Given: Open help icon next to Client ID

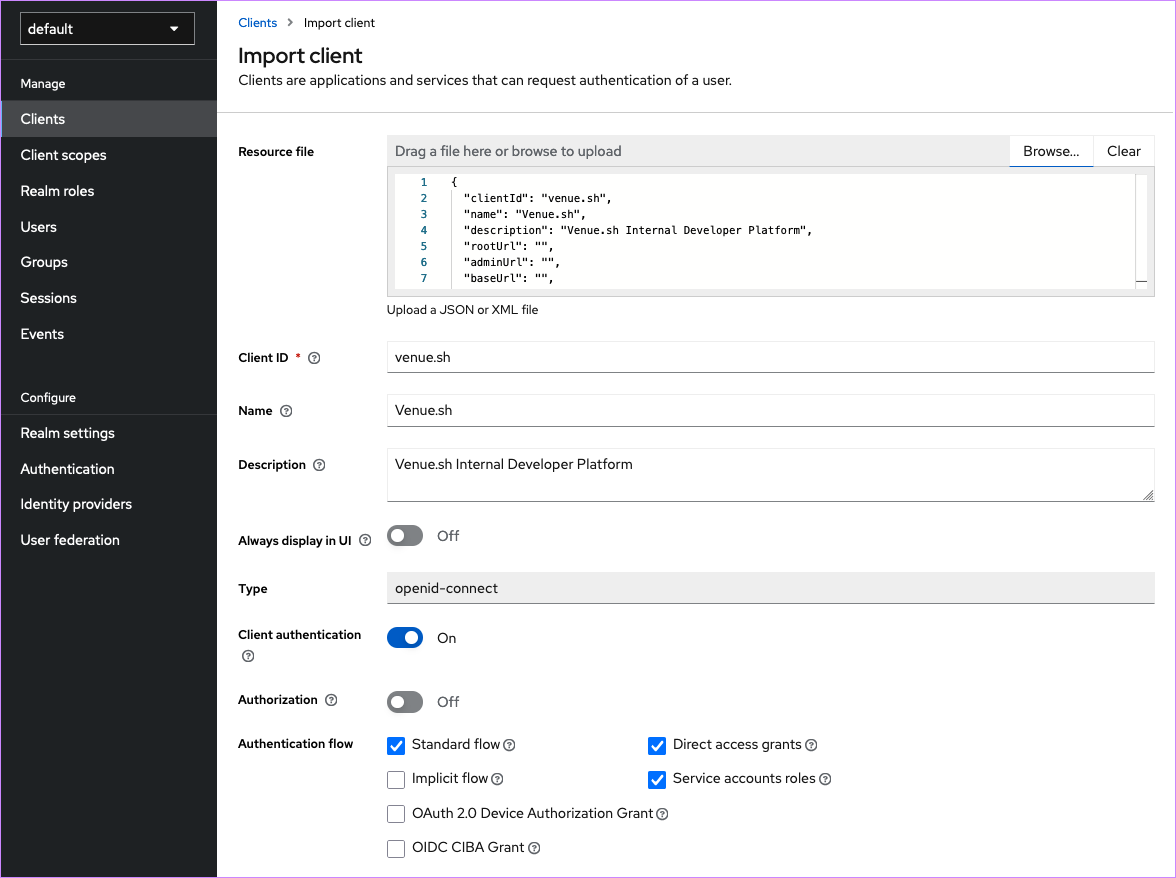Looking at the screenshot, I should (314, 358).
